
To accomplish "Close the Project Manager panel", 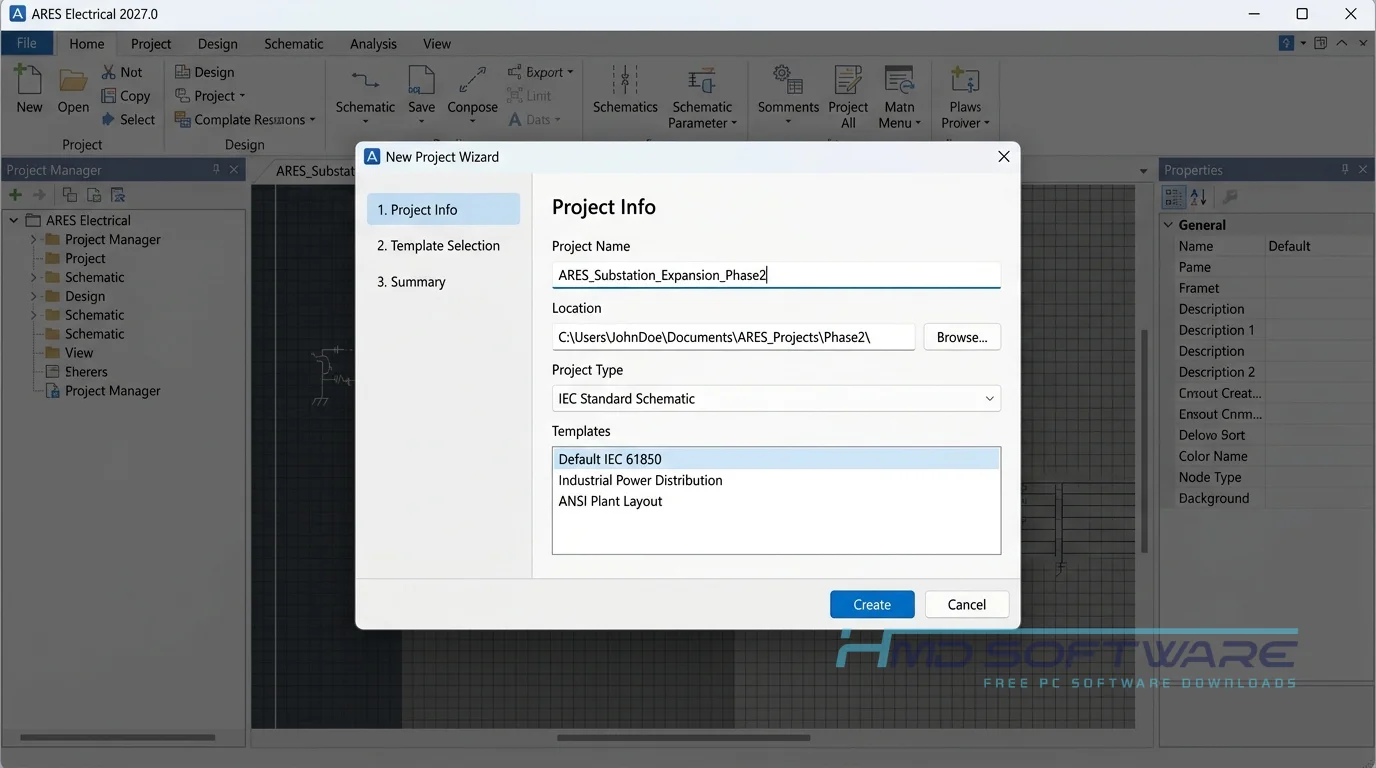I will click(x=235, y=170).
